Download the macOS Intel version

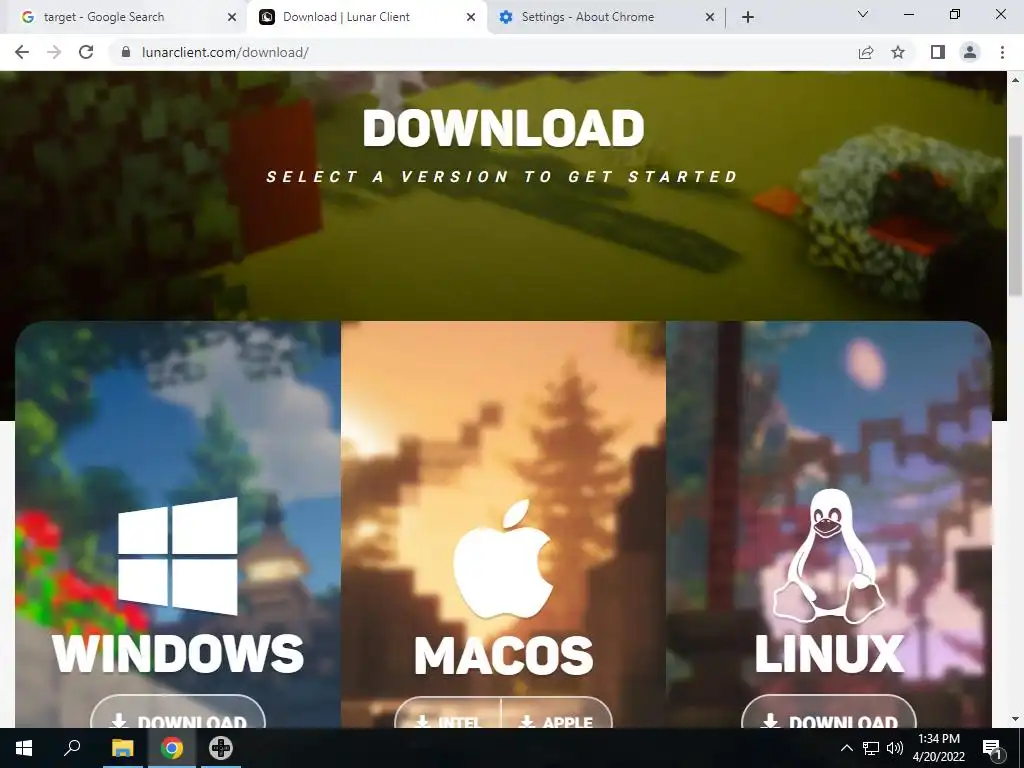[448, 713]
